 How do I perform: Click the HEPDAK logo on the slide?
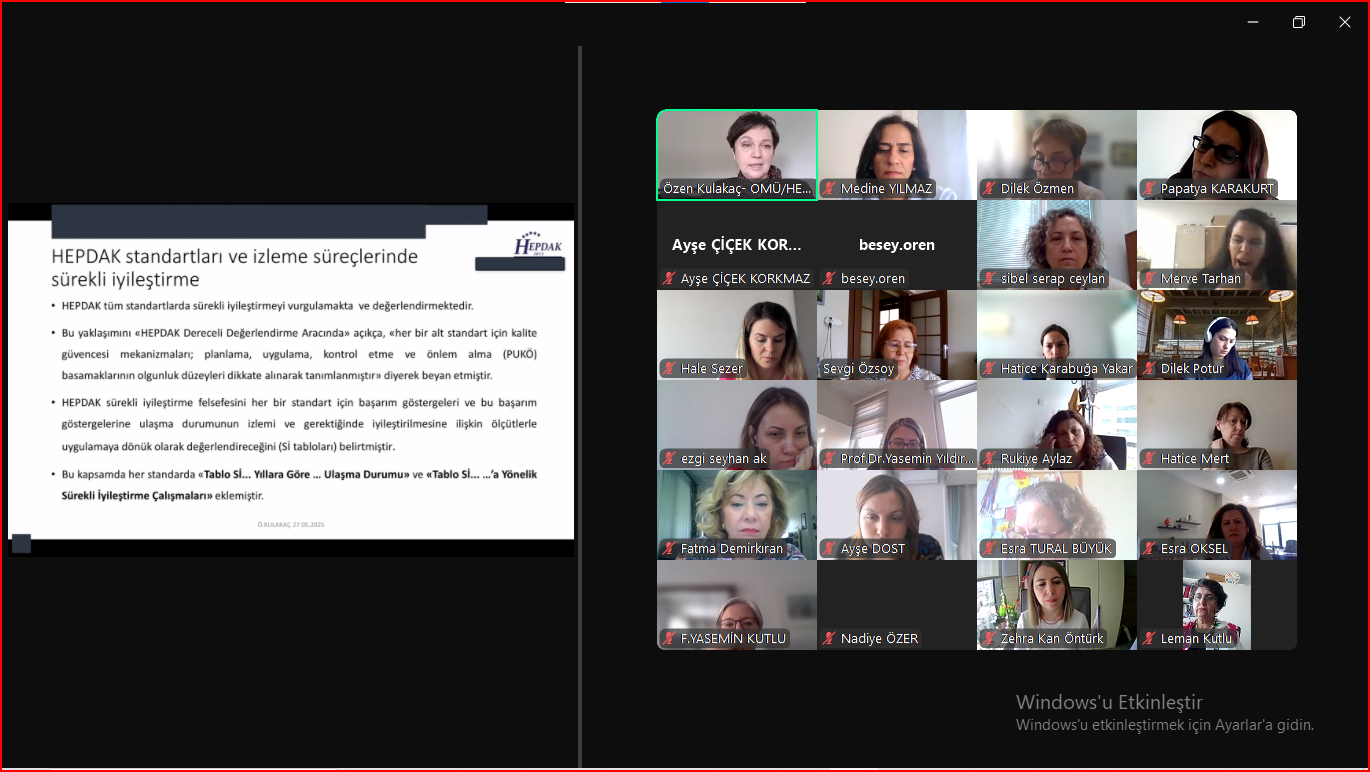tap(539, 246)
